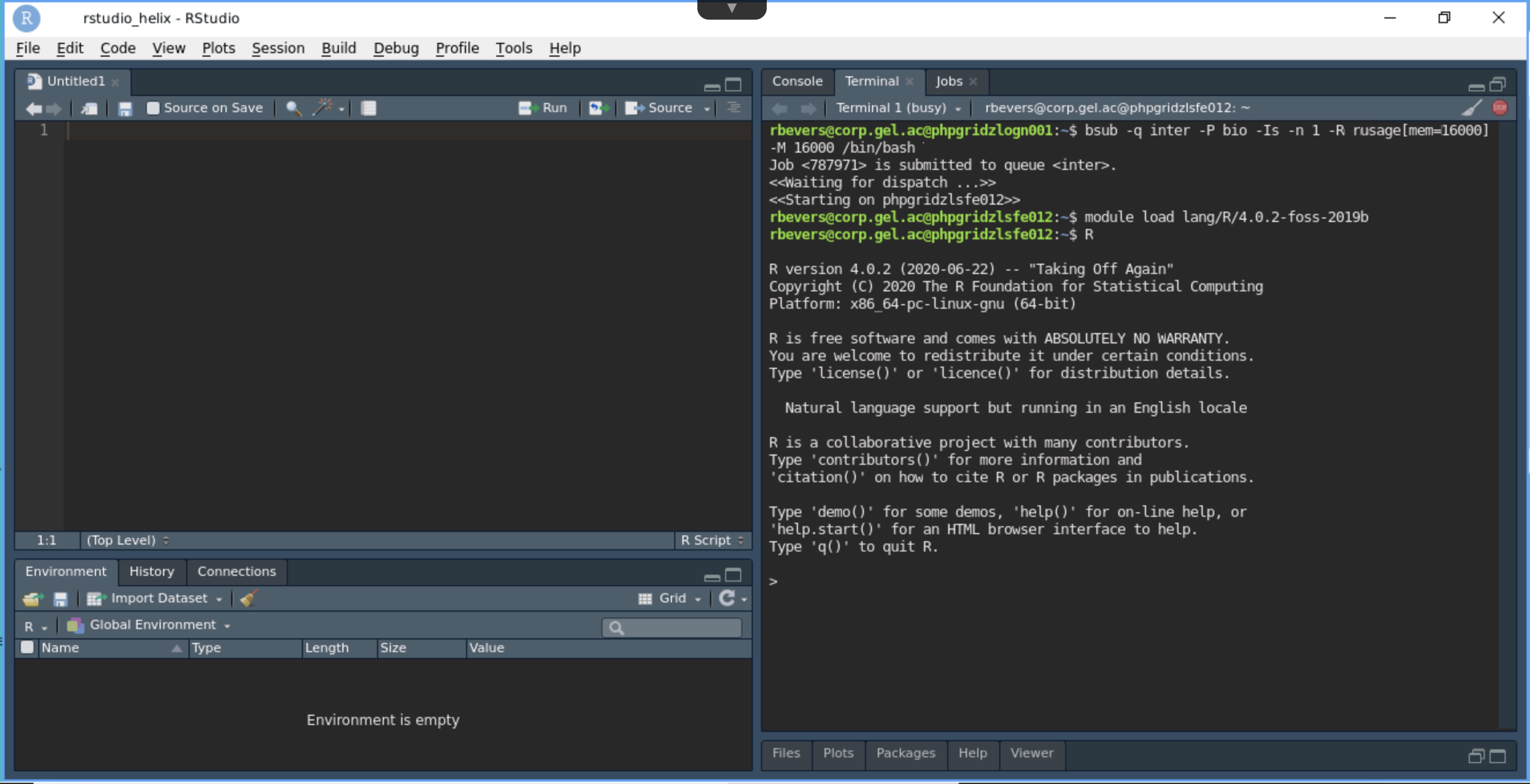Open the (Top Level) scope navigator

click(x=128, y=541)
